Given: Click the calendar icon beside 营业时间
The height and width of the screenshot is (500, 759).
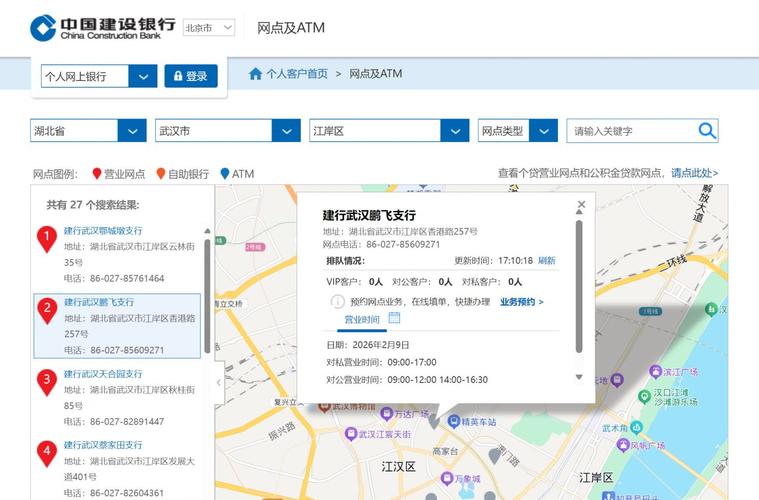Looking at the screenshot, I should [395, 318].
